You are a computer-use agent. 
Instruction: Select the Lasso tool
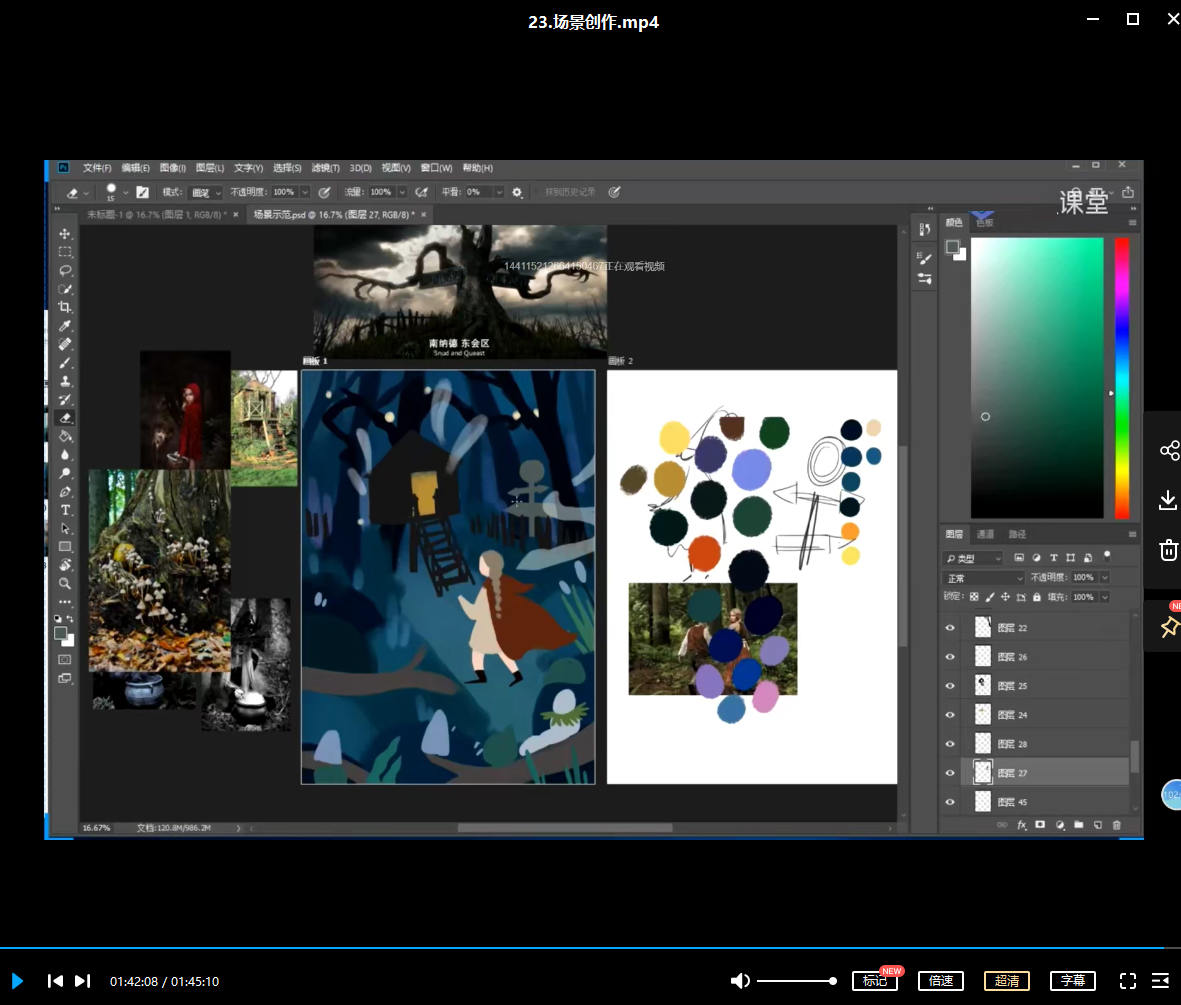click(x=65, y=271)
